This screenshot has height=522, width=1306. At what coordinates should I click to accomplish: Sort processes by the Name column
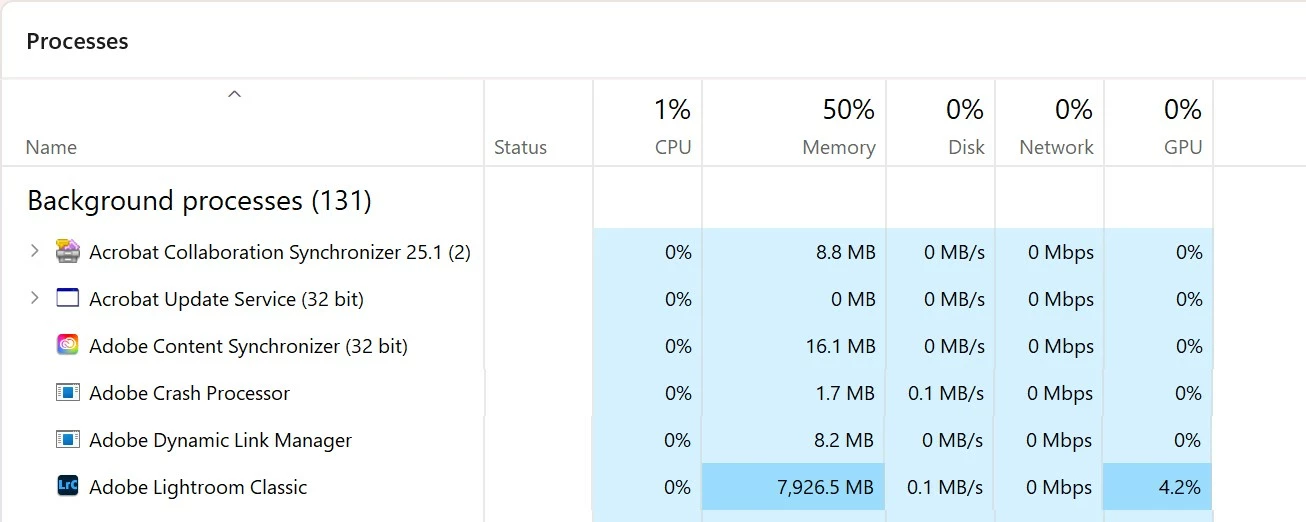click(x=51, y=147)
